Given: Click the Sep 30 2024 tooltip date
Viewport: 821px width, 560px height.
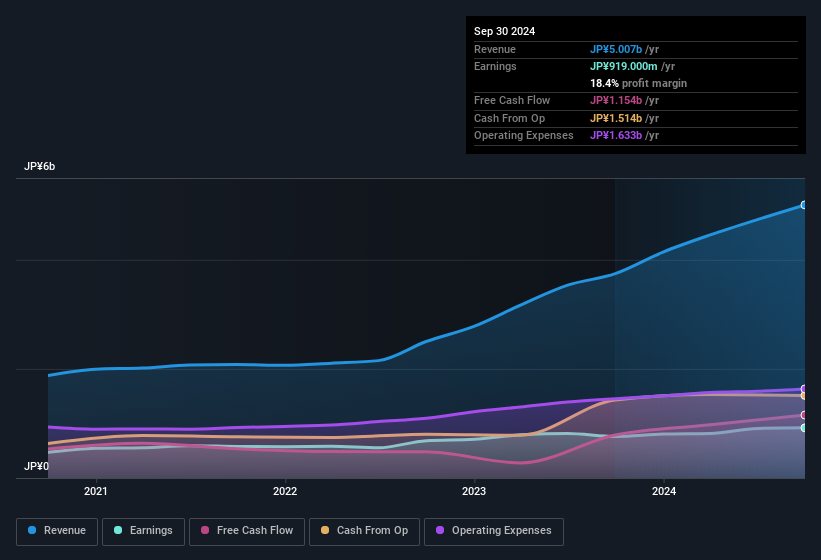Looking at the screenshot, I should tap(504, 31).
